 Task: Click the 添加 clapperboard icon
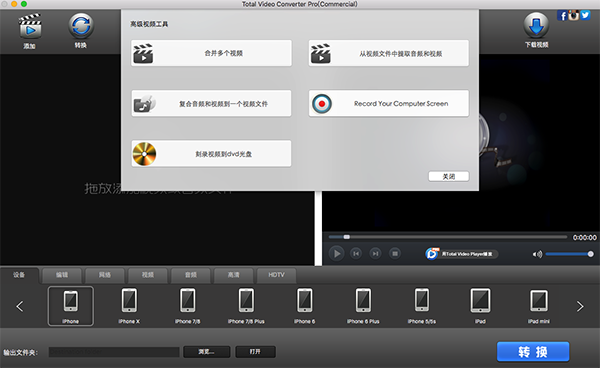[30, 26]
